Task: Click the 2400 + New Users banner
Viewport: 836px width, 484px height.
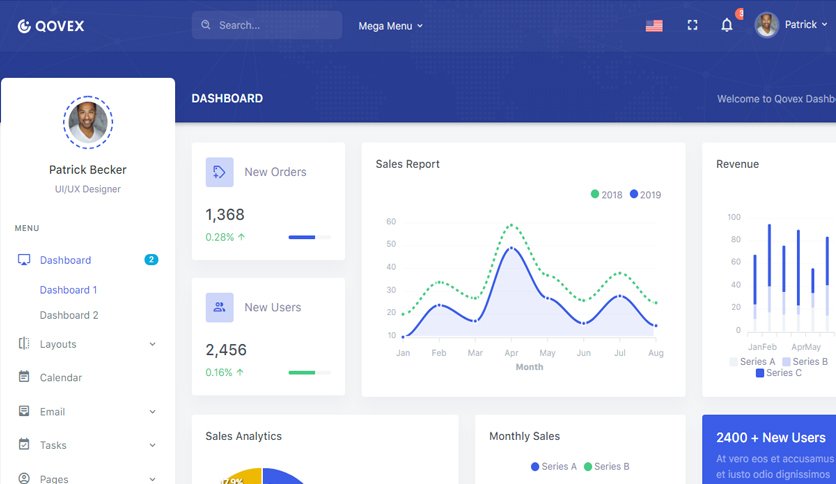Action: pos(769,449)
